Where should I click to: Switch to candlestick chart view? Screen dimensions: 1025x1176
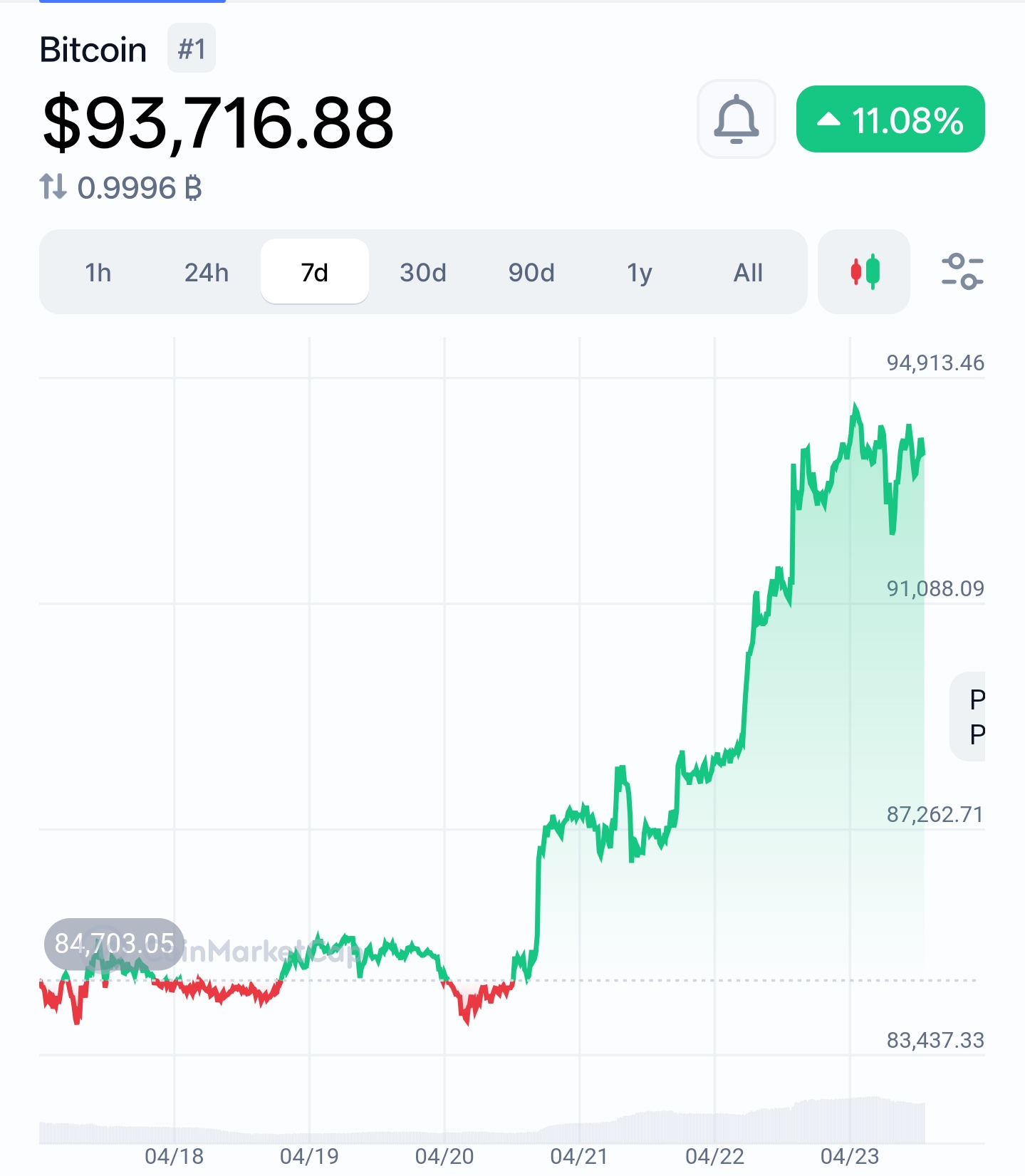coord(864,272)
